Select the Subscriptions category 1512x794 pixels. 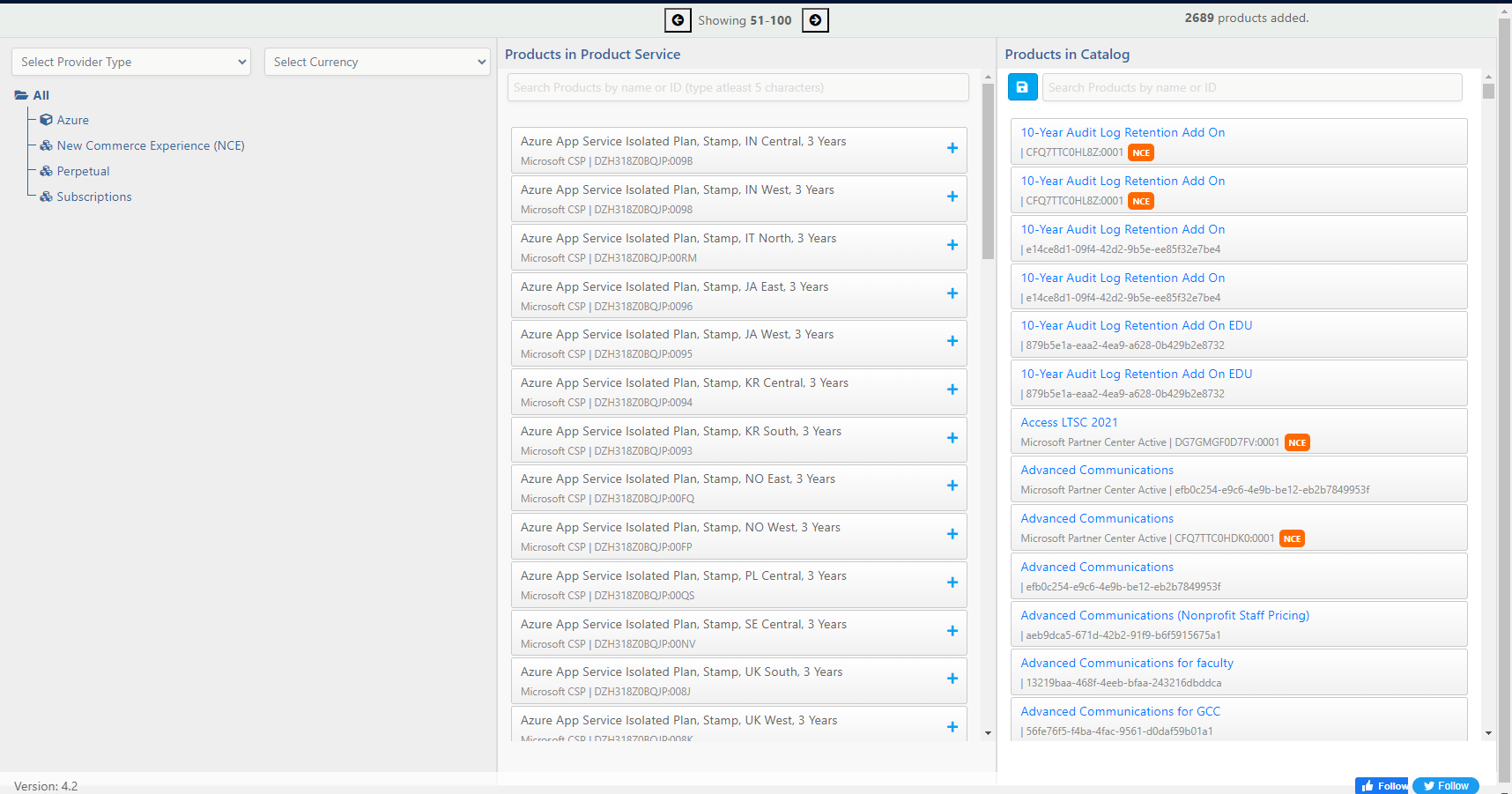94,197
